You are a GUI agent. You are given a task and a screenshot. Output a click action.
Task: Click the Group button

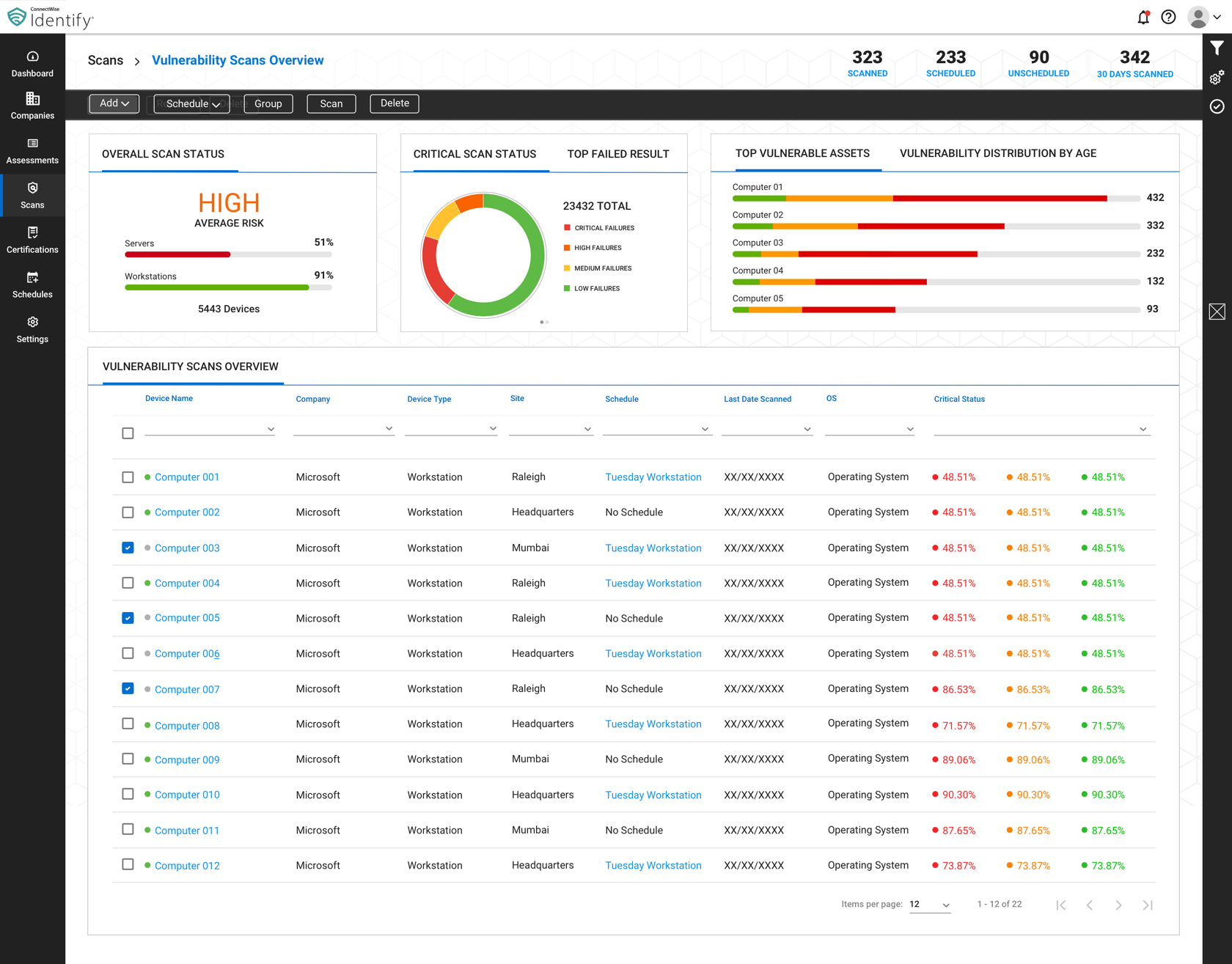(268, 103)
